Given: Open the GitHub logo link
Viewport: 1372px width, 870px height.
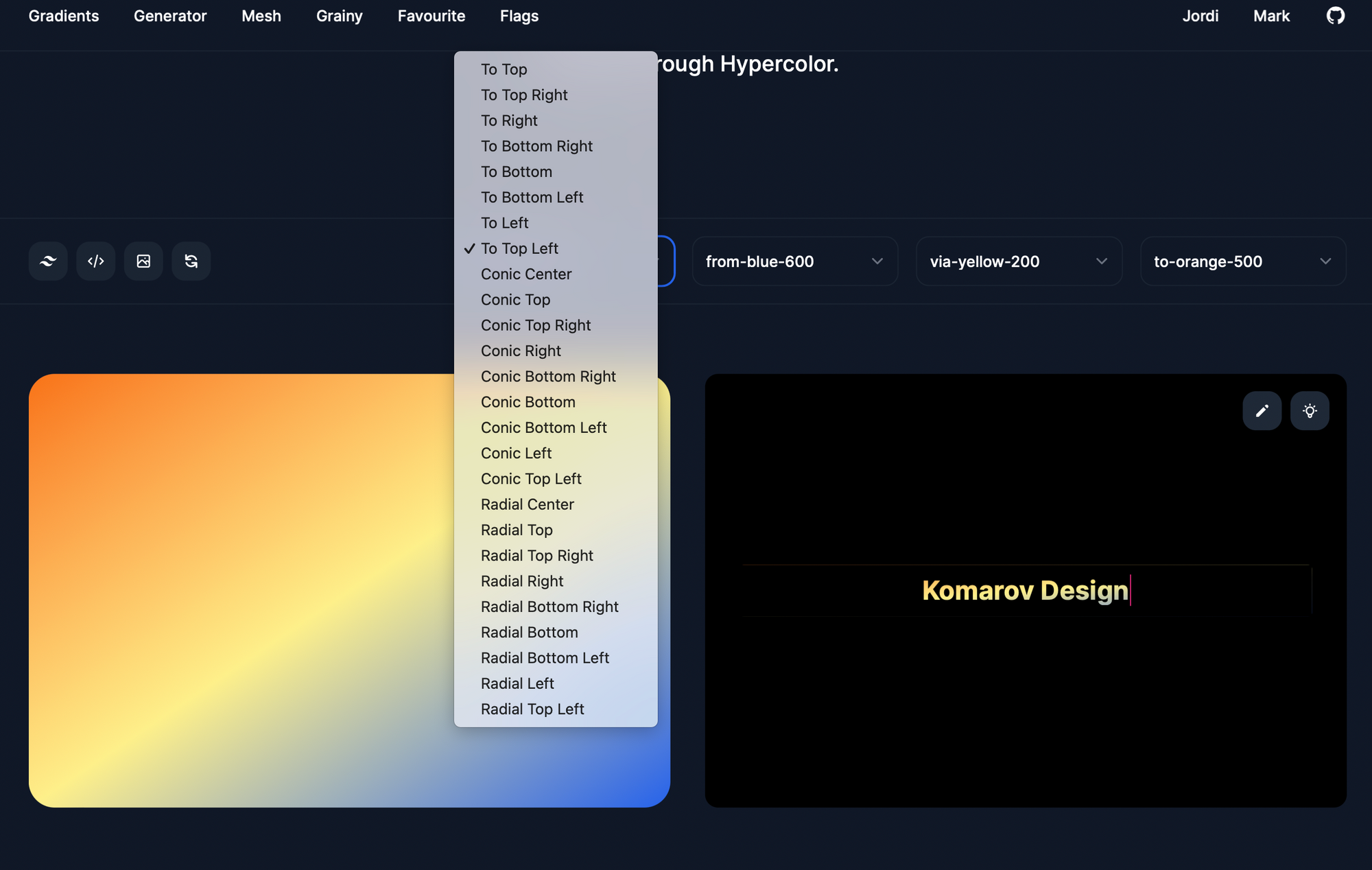Looking at the screenshot, I should 1335,16.
